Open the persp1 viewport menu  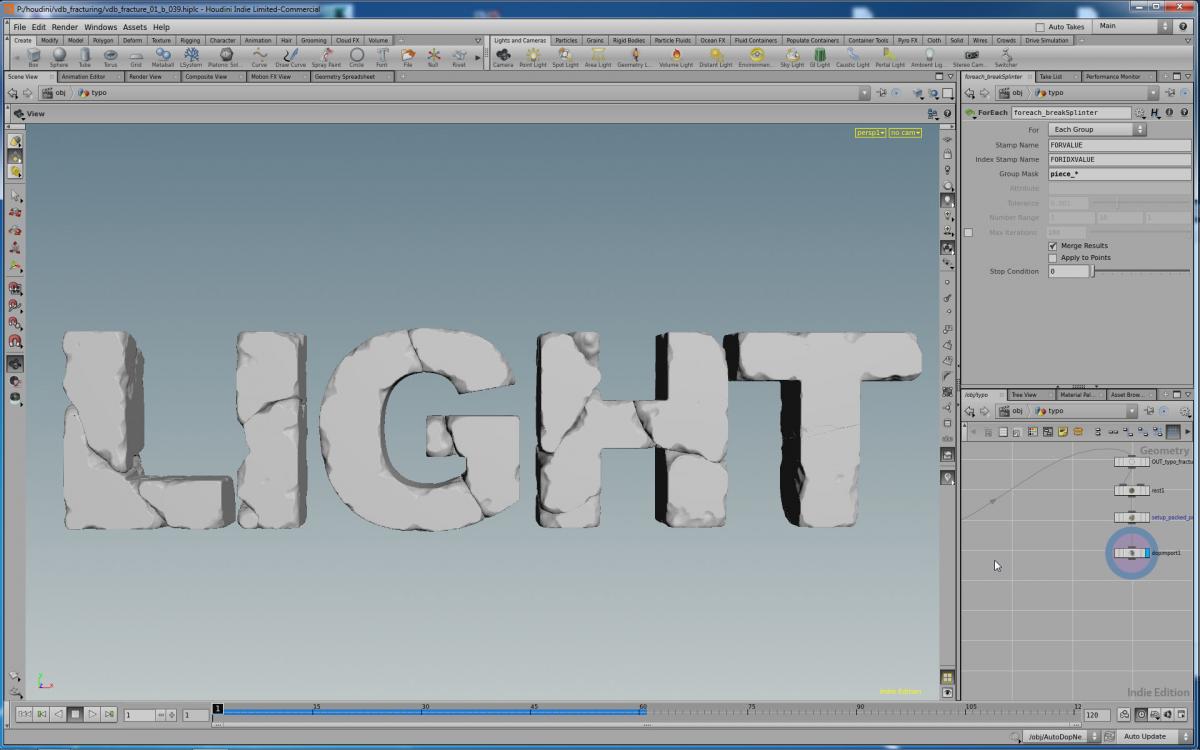pos(871,132)
